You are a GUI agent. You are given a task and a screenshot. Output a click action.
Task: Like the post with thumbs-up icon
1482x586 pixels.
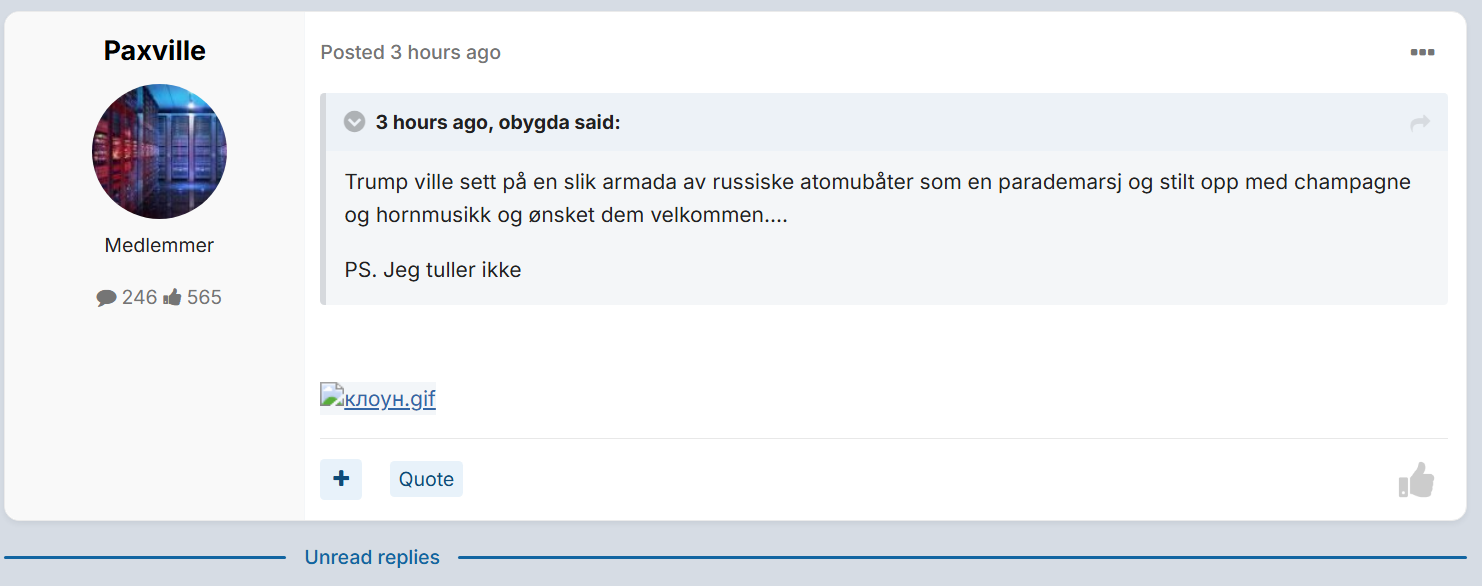[x=1416, y=480]
